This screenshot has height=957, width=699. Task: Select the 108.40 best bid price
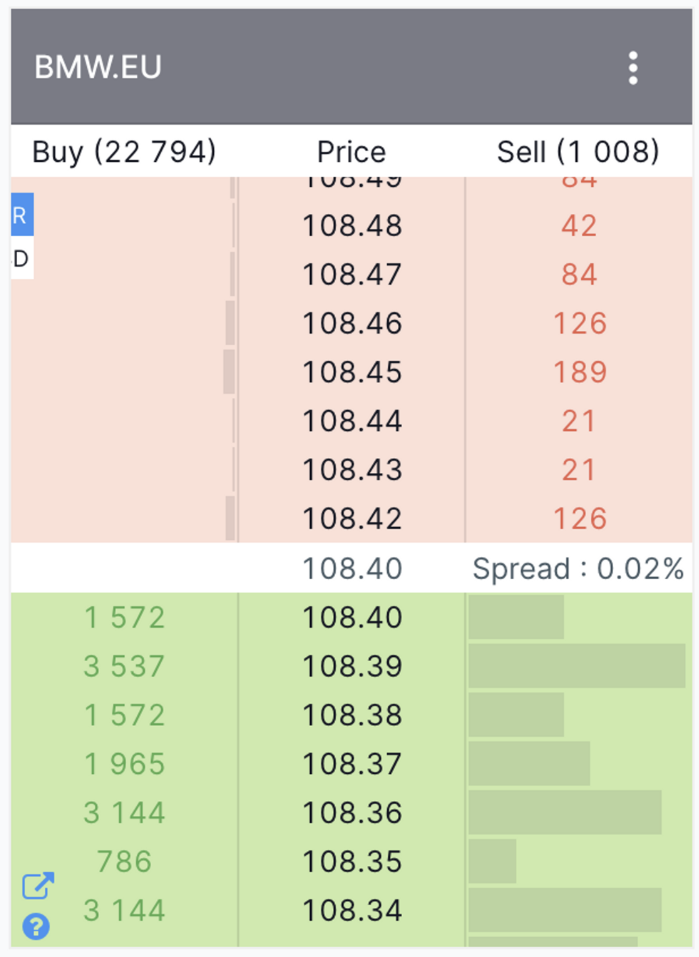pos(352,617)
